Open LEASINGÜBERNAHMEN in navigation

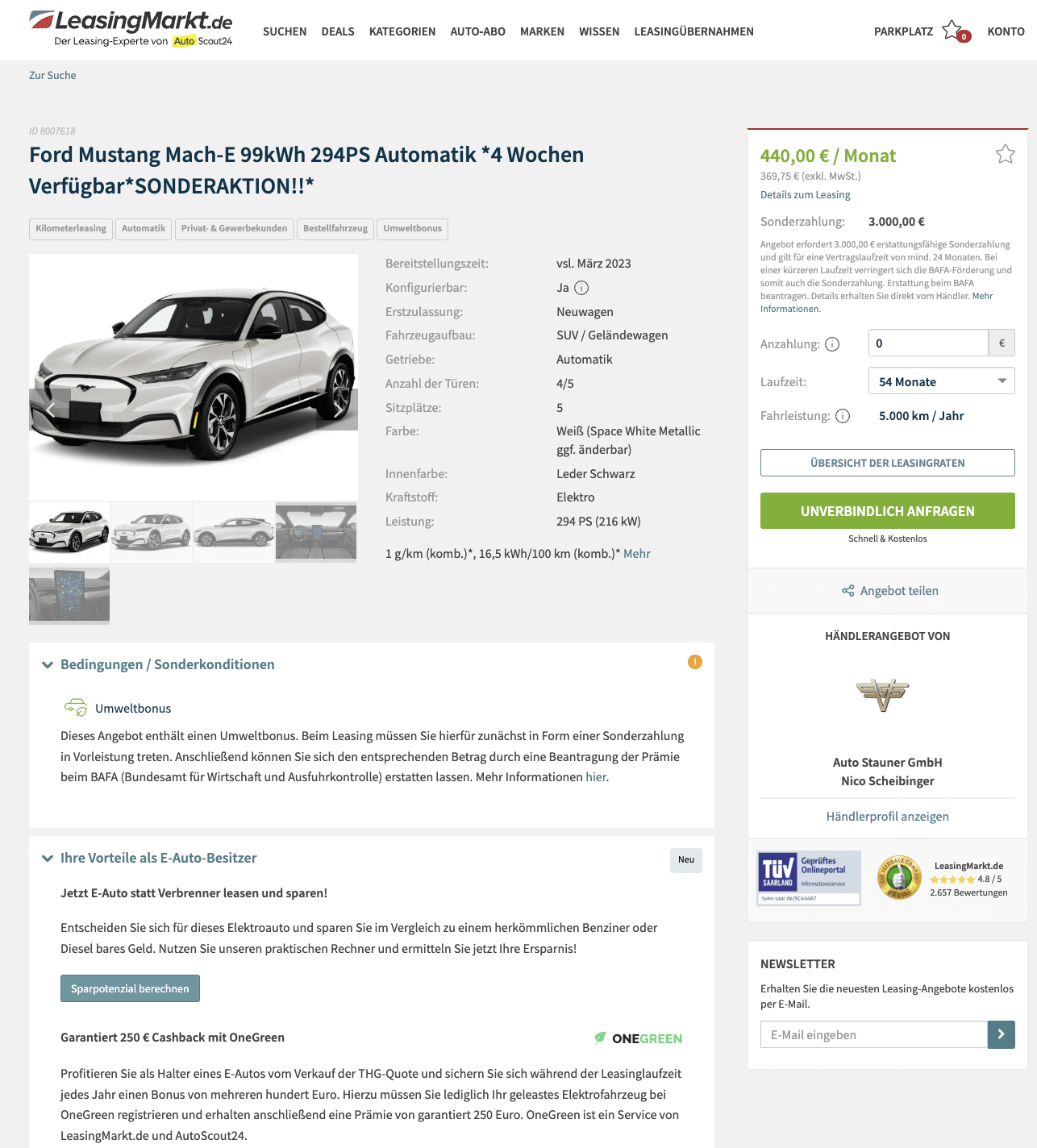click(693, 31)
